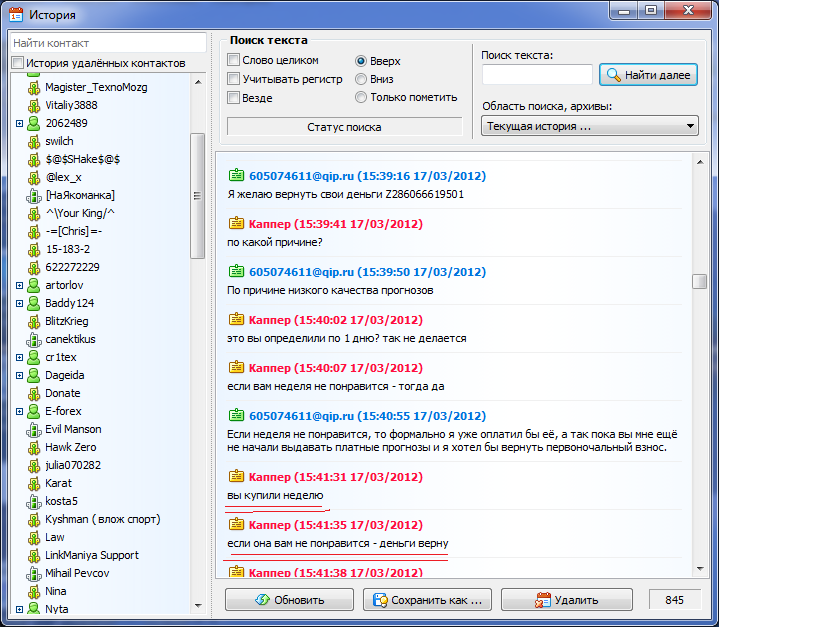This screenshot has height=627, width=819.
Task: Click the contact list scrollbar thumb
Action: [x=197, y=196]
